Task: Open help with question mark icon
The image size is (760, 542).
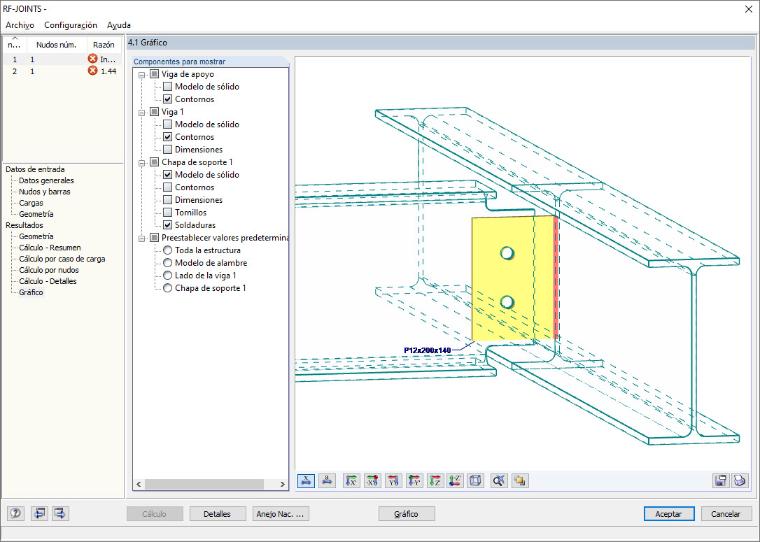Action: (x=16, y=513)
